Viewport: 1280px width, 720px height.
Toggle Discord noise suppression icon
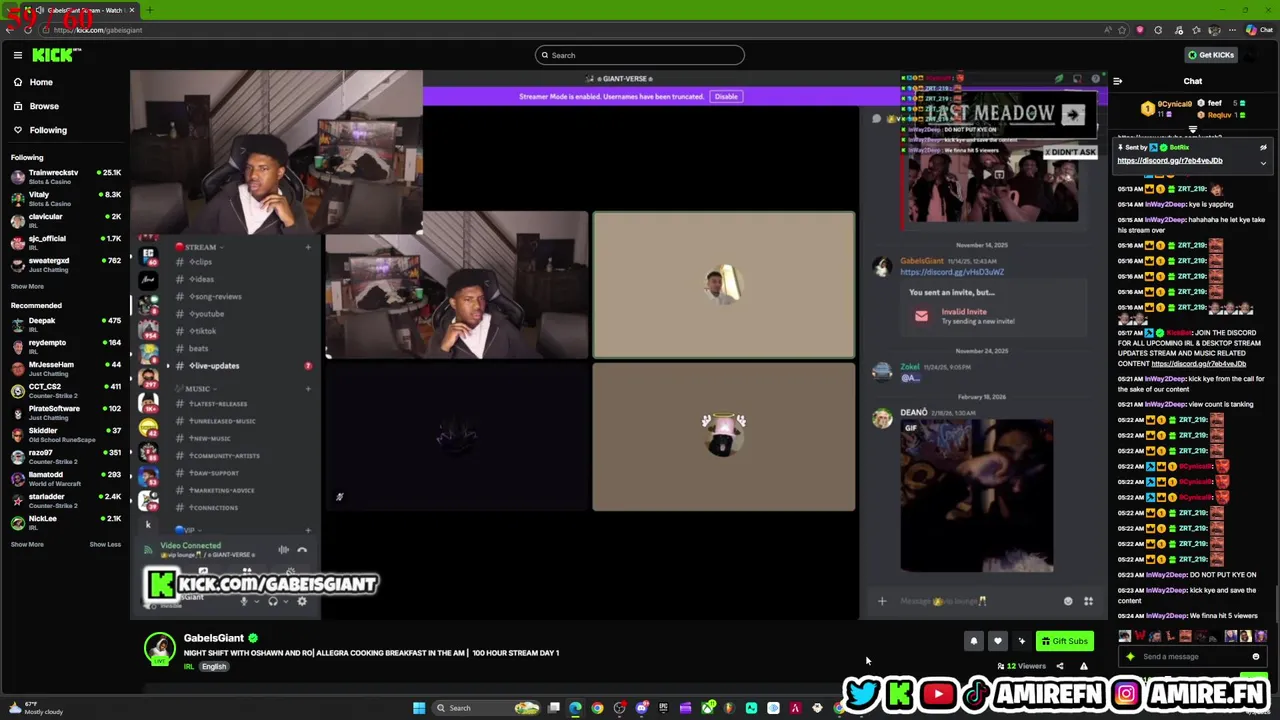tap(283, 550)
